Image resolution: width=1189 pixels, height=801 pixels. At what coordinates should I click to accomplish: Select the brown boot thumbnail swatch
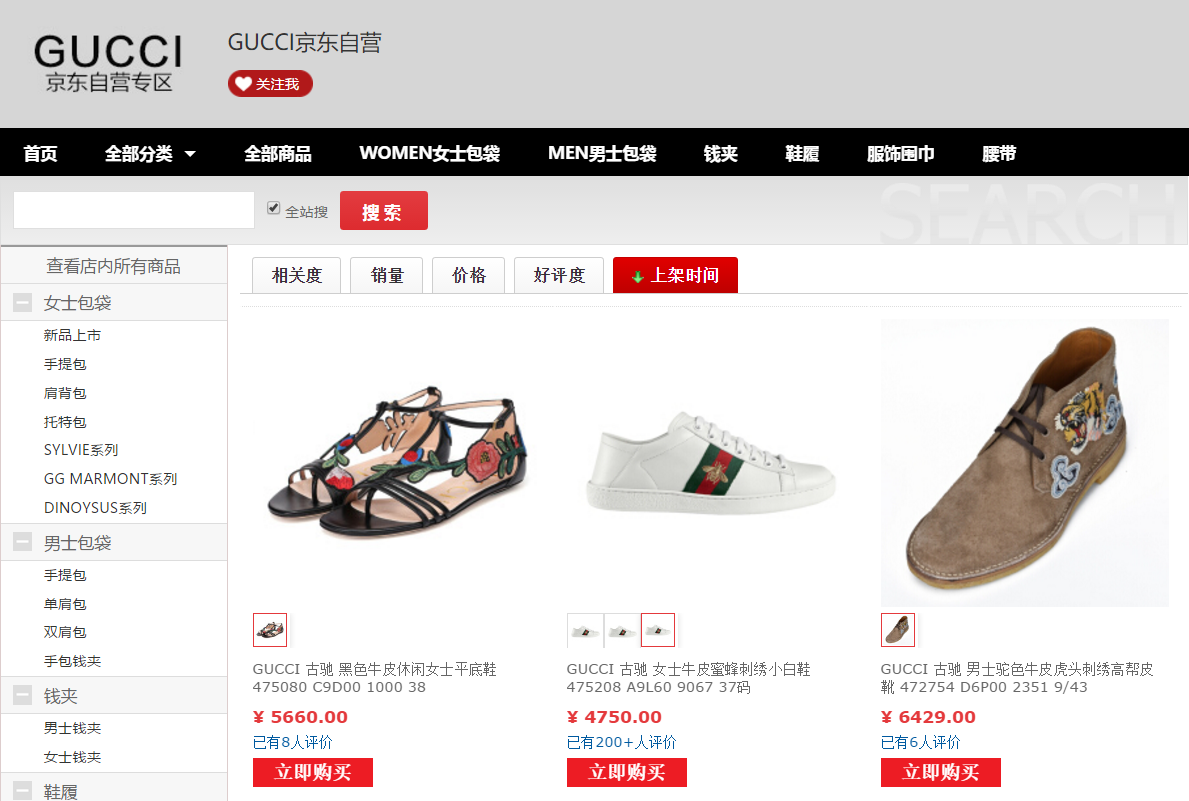click(898, 630)
